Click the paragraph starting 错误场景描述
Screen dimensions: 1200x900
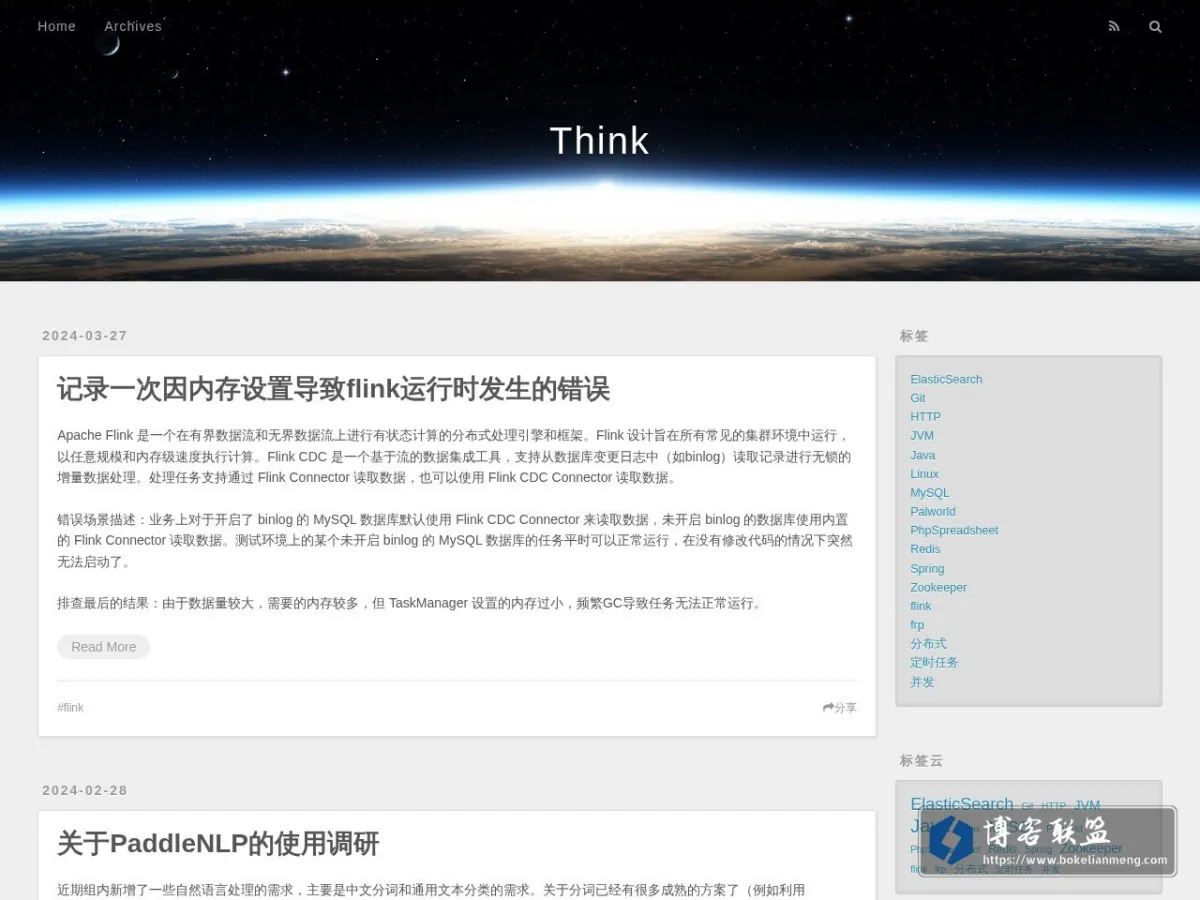point(457,540)
